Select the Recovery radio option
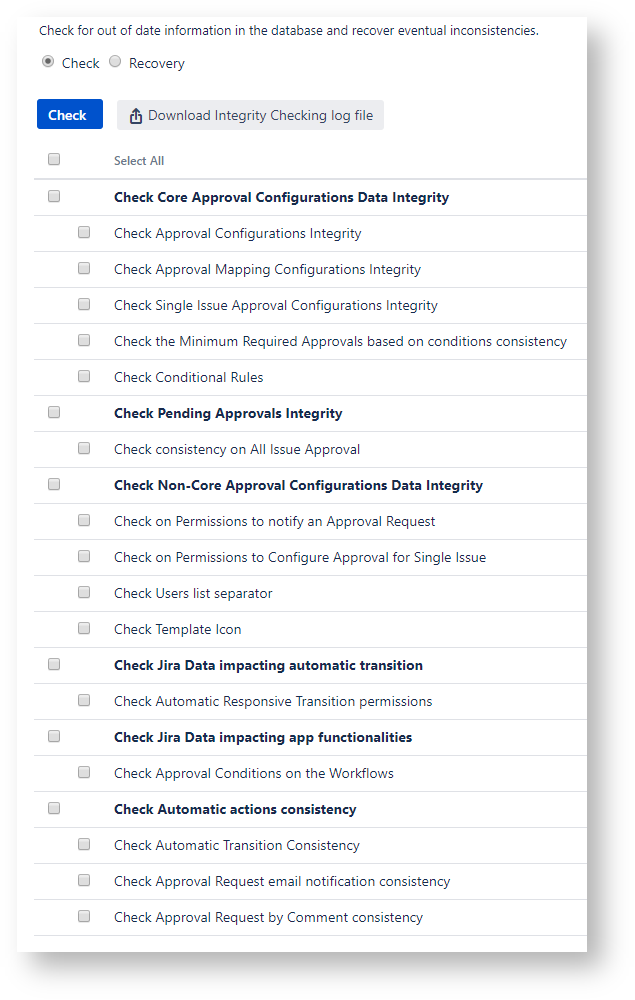 [115, 62]
